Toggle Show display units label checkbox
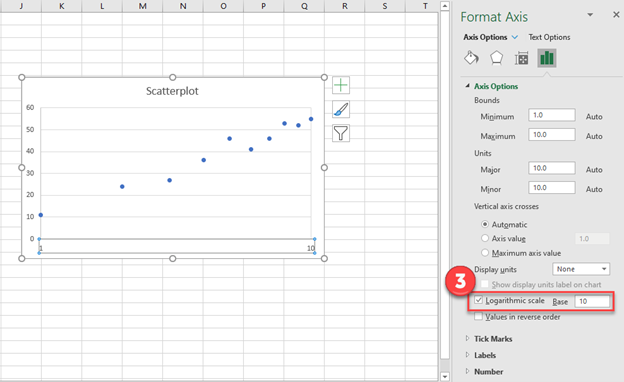This screenshot has width=624, height=382. coord(485,284)
